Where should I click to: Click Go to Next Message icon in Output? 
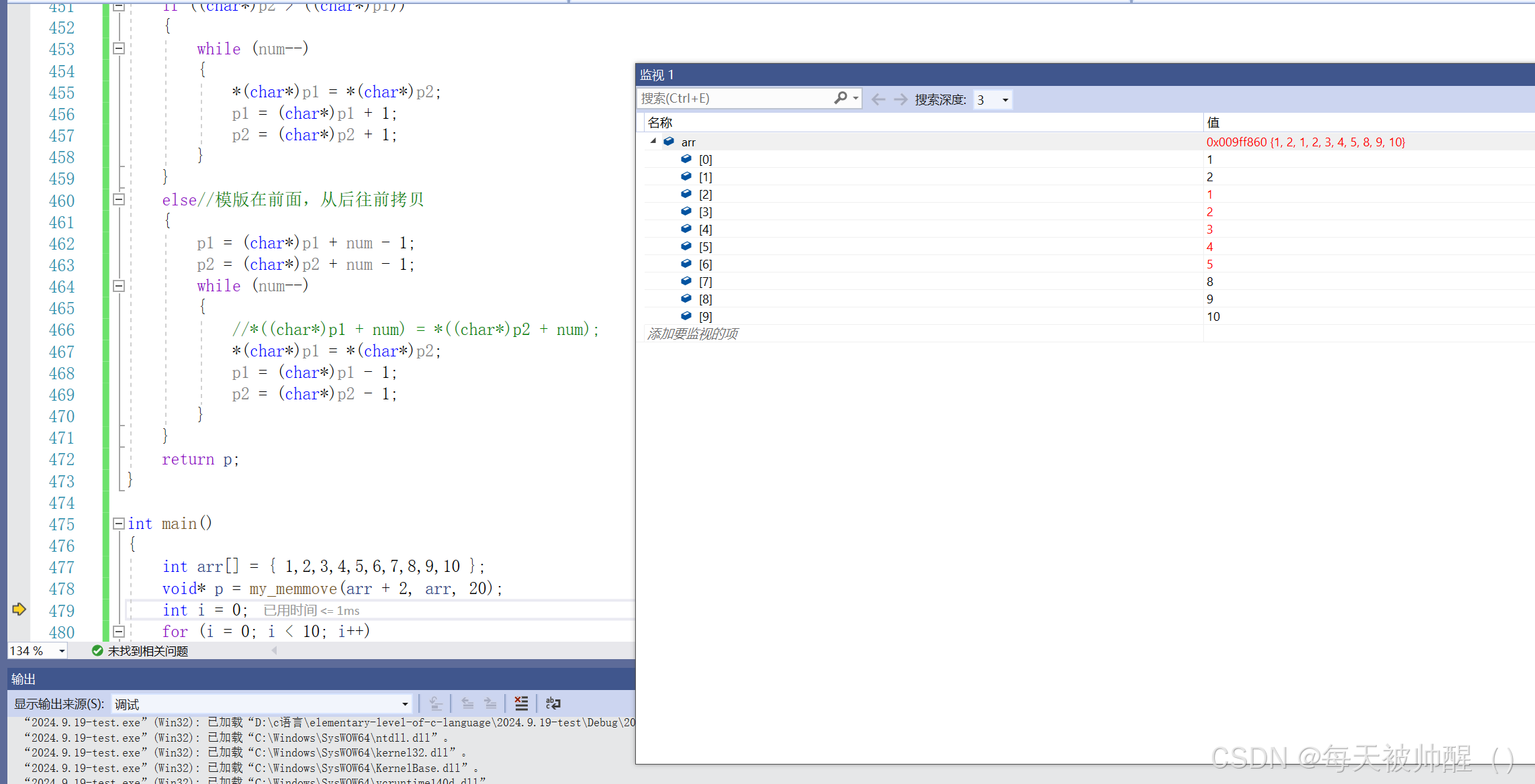[x=490, y=703]
